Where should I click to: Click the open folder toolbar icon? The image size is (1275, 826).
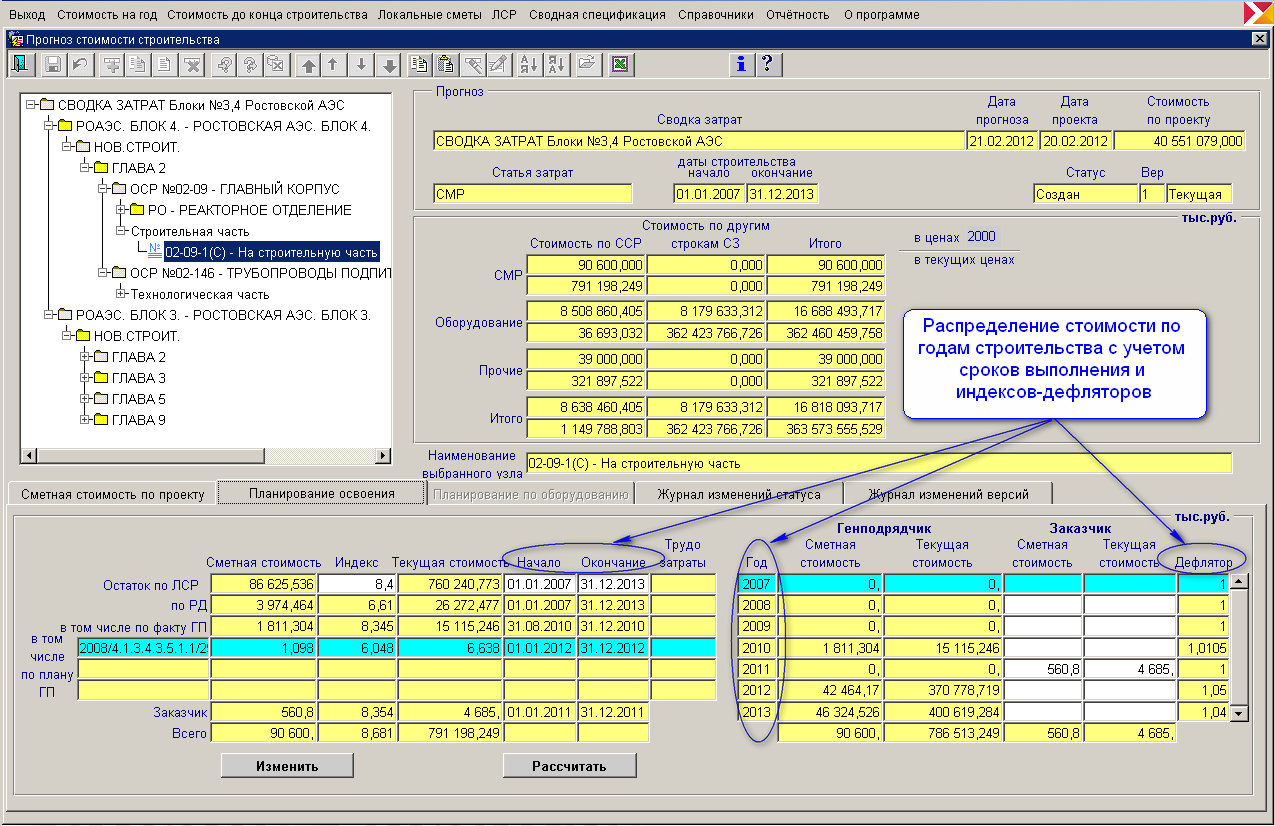coord(587,64)
